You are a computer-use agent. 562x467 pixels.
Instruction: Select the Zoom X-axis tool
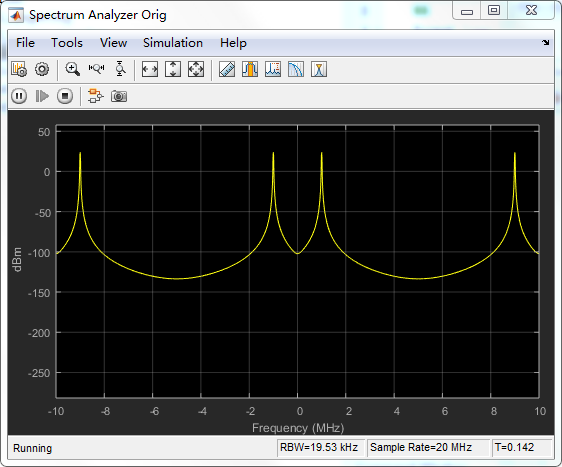pyautogui.click(x=96, y=68)
